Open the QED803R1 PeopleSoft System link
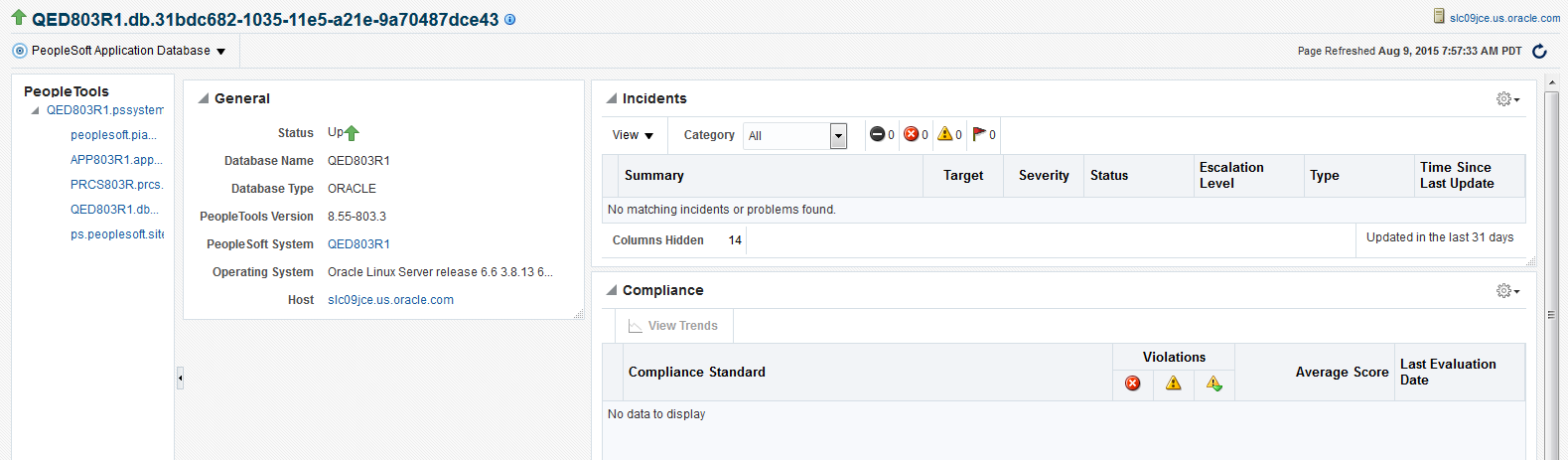Screen dimensions: 1568x460 tap(358, 244)
